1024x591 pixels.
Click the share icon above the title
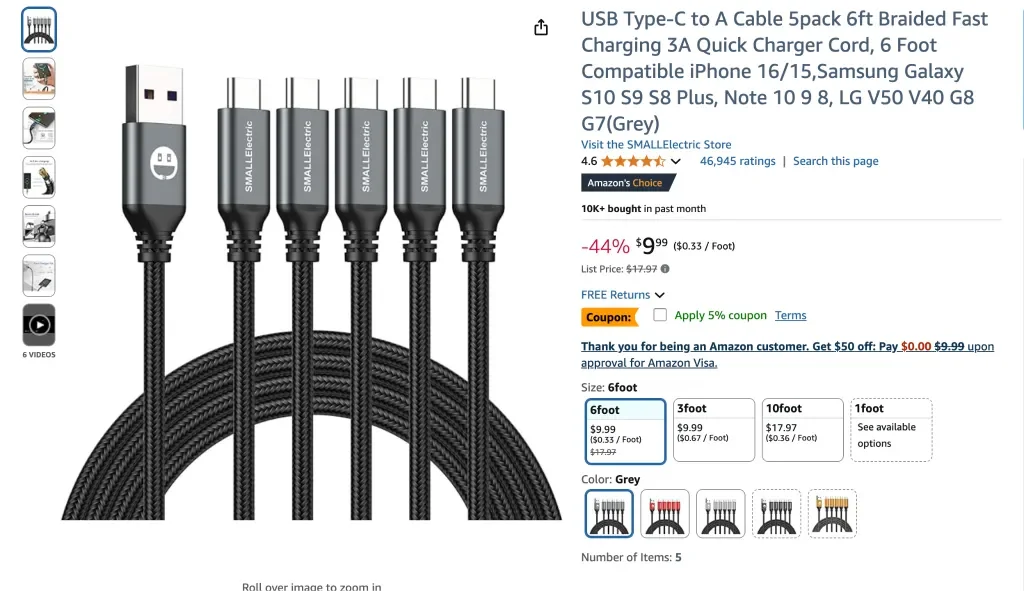pyautogui.click(x=540, y=27)
